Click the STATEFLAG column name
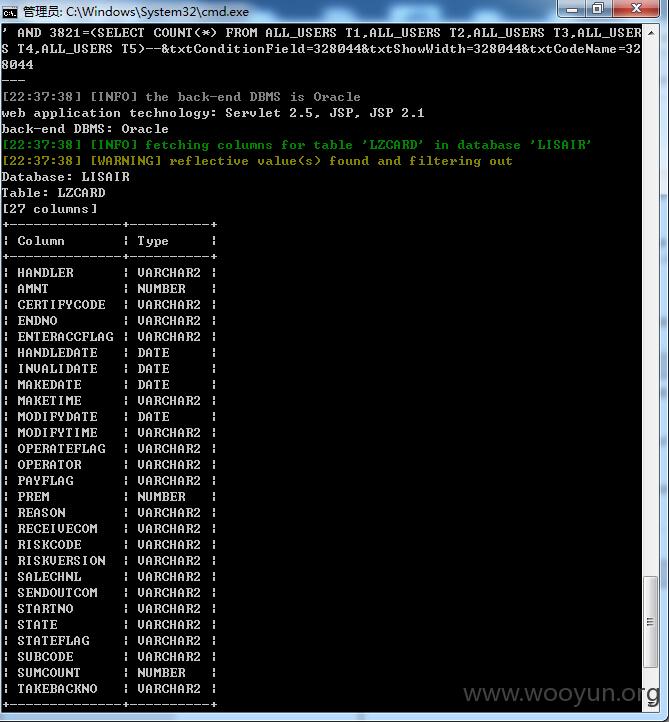669x722 pixels. 53,640
